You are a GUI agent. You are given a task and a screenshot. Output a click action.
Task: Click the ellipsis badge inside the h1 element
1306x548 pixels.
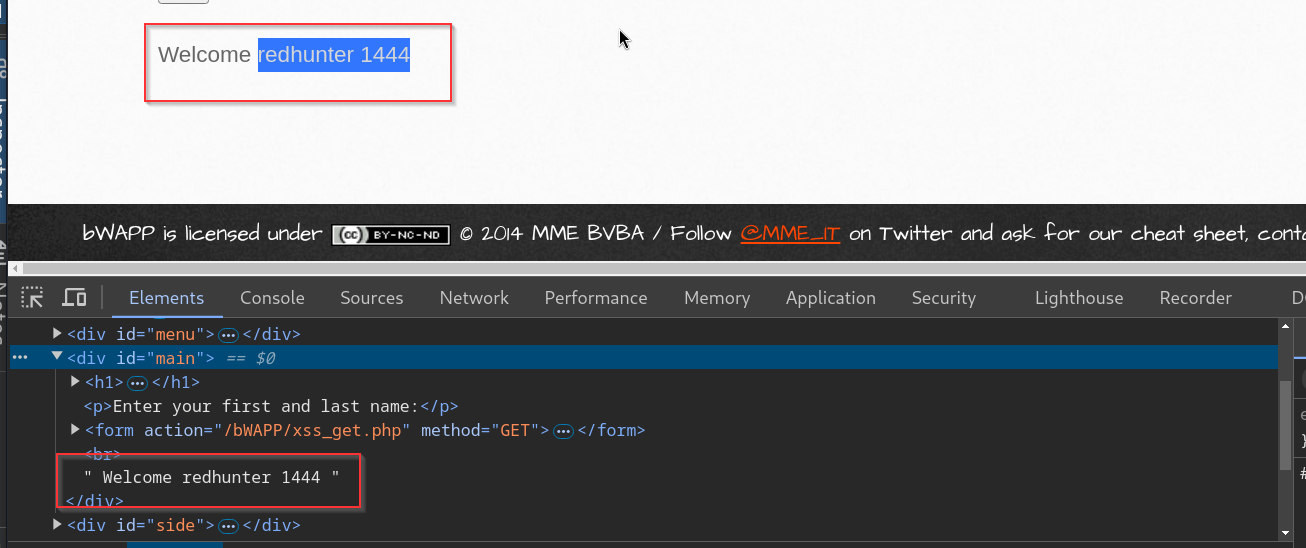point(138,382)
